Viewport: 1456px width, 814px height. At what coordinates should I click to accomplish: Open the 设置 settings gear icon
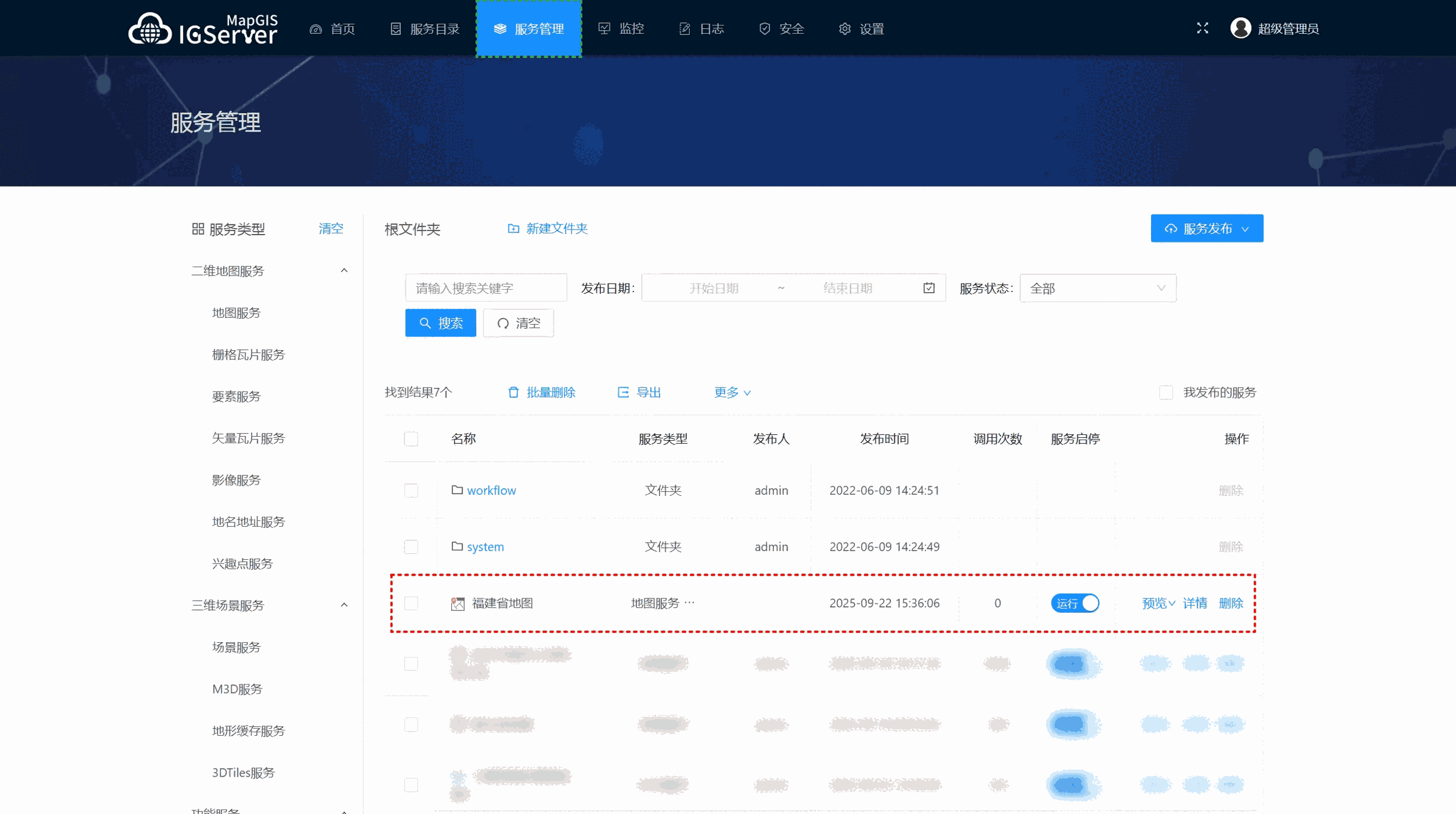(845, 28)
